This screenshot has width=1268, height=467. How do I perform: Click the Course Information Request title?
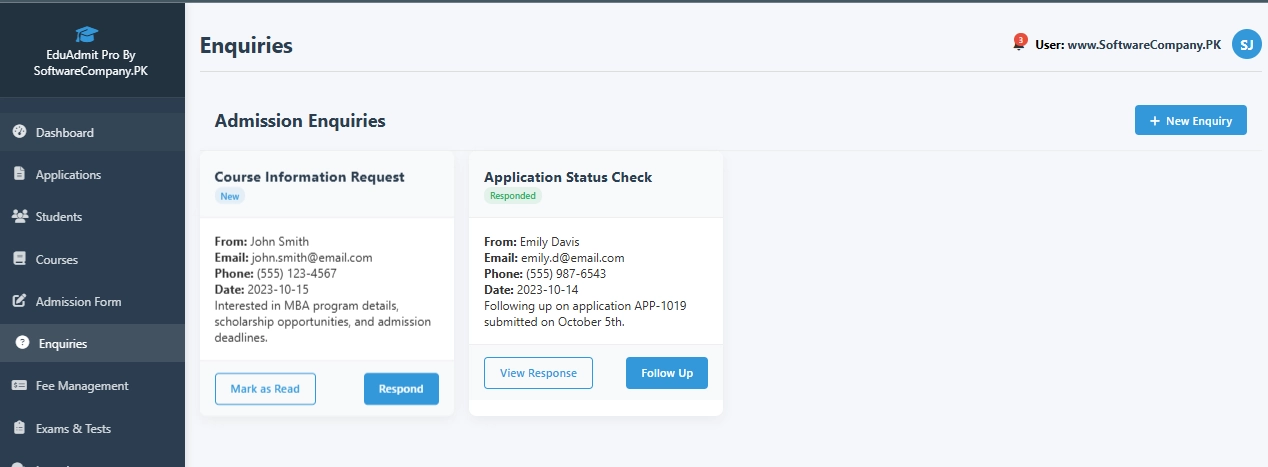(x=310, y=177)
